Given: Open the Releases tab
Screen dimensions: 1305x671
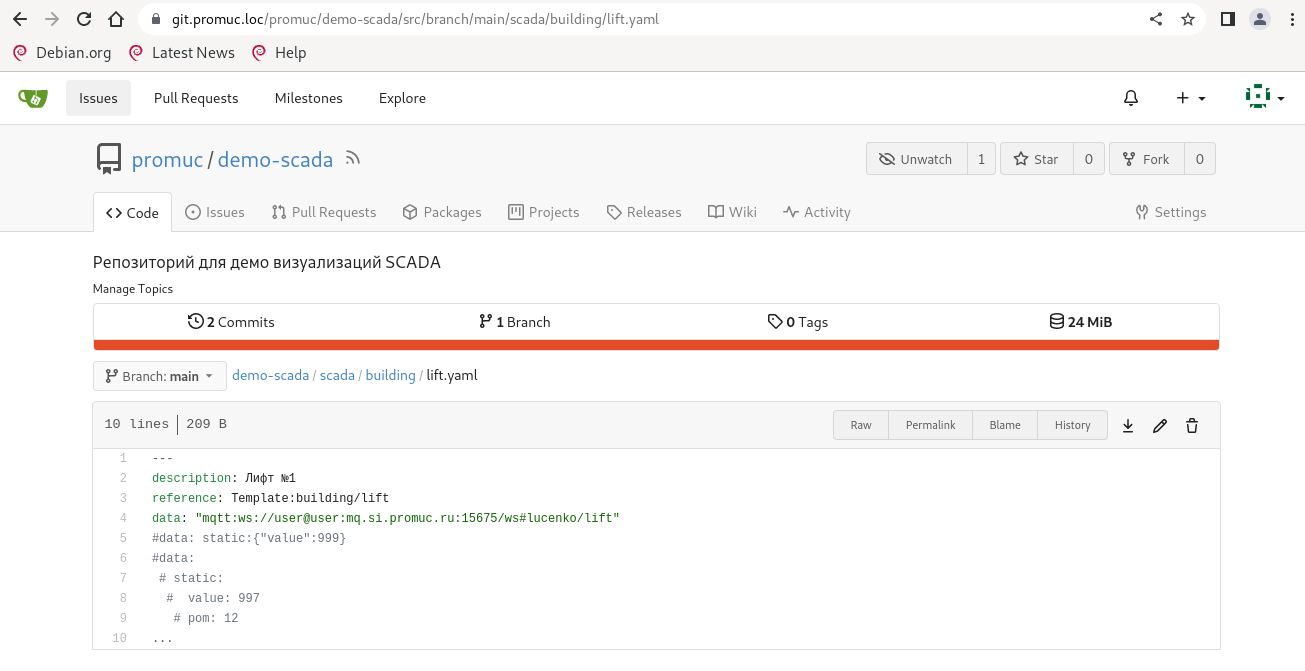Looking at the screenshot, I should [x=644, y=212].
